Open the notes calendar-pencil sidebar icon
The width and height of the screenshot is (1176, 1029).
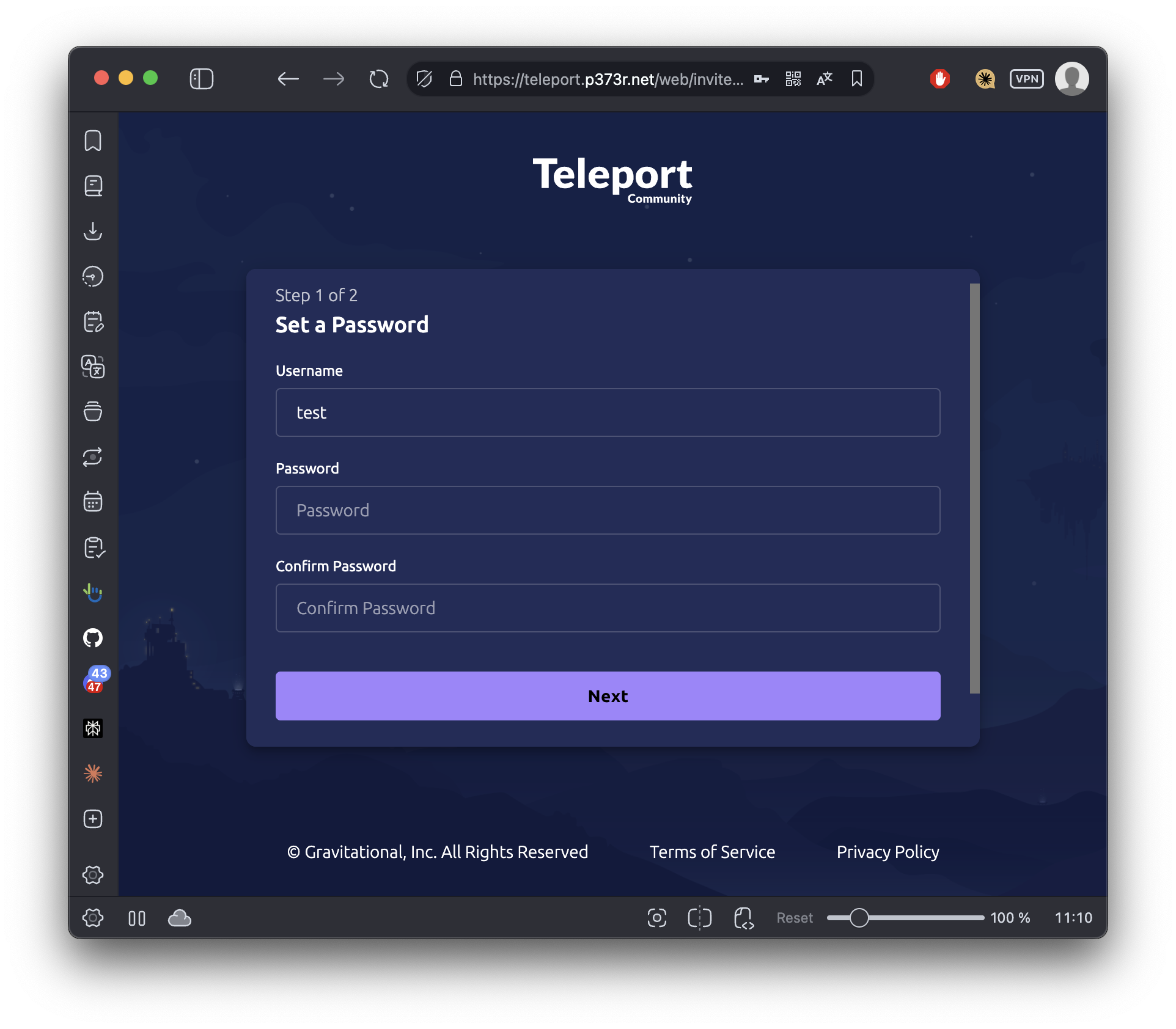click(93, 321)
